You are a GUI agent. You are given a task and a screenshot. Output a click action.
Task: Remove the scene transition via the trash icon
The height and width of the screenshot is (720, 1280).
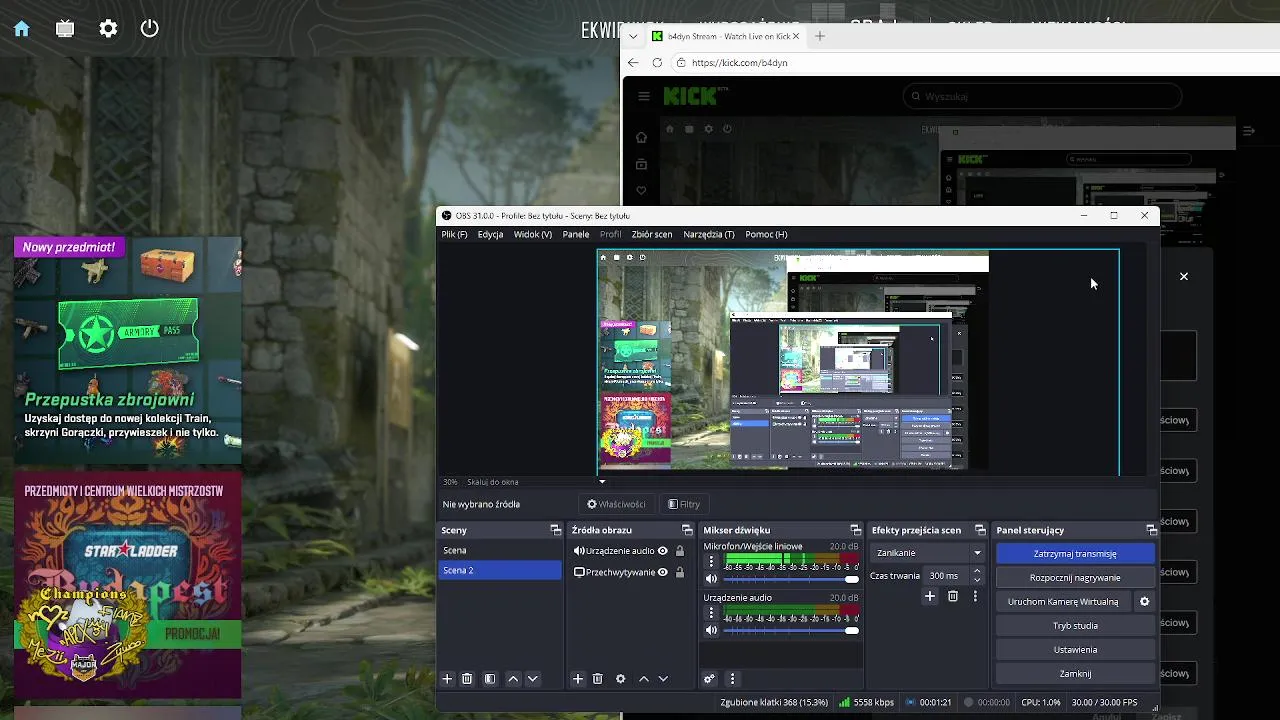click(953, 596)
